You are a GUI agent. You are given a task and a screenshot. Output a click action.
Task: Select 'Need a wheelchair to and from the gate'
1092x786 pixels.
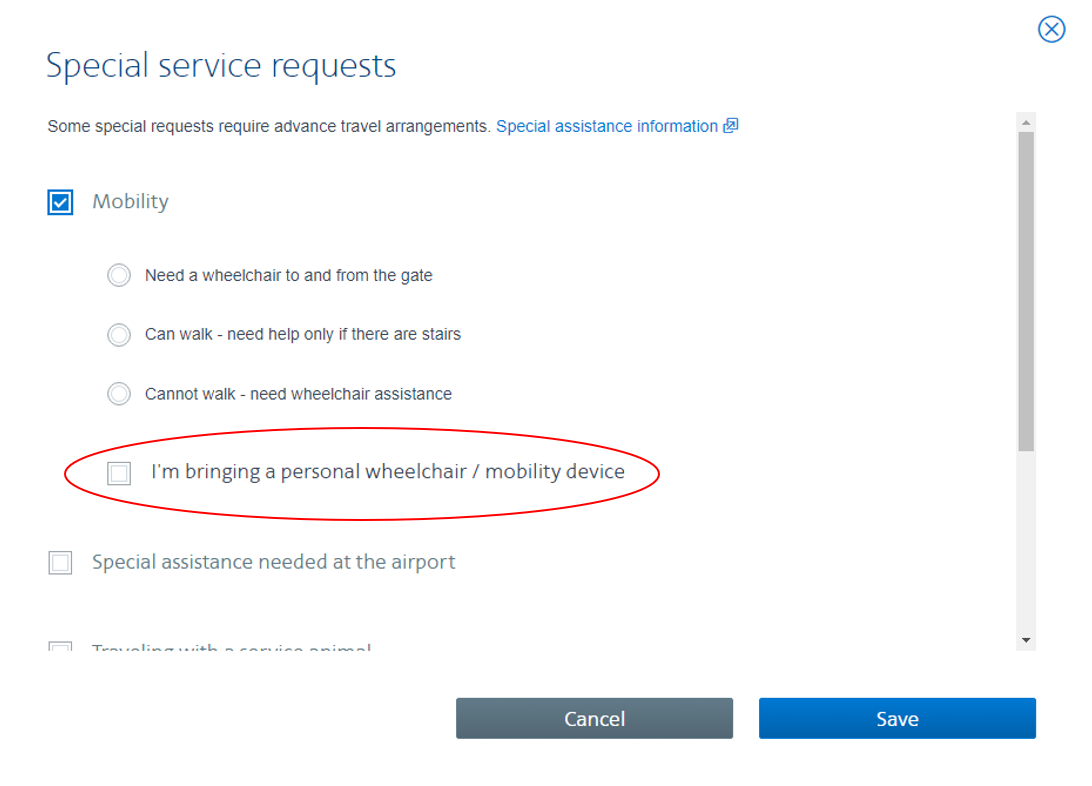(119, 275)
